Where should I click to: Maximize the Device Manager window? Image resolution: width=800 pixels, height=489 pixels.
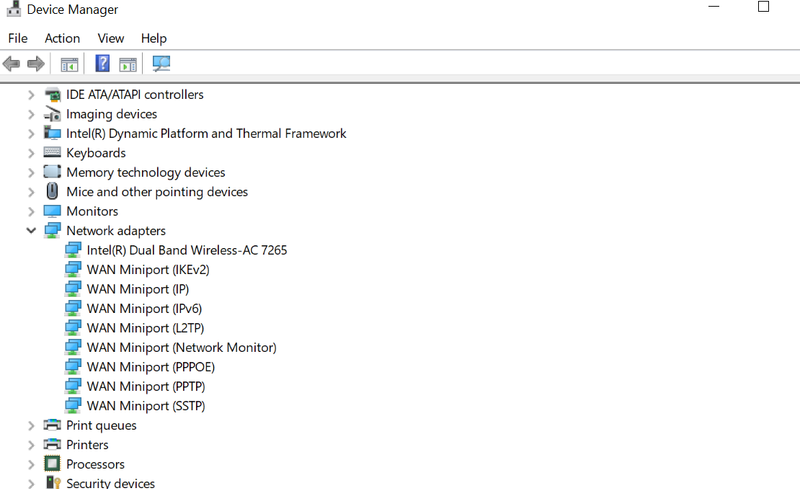coord(763,7)
